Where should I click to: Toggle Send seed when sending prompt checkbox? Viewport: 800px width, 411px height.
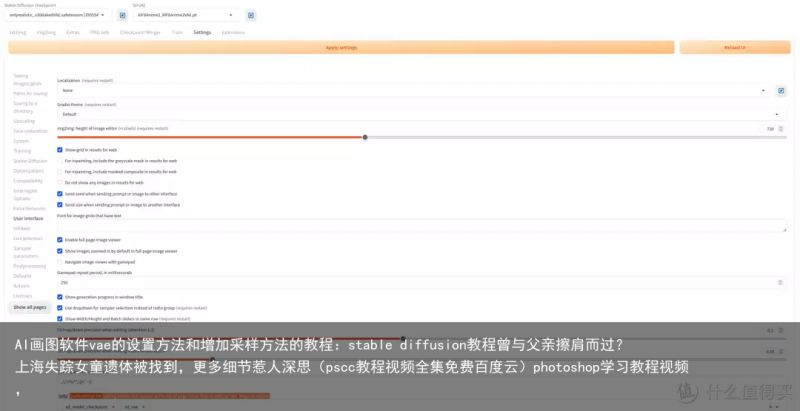pos(60,194)
